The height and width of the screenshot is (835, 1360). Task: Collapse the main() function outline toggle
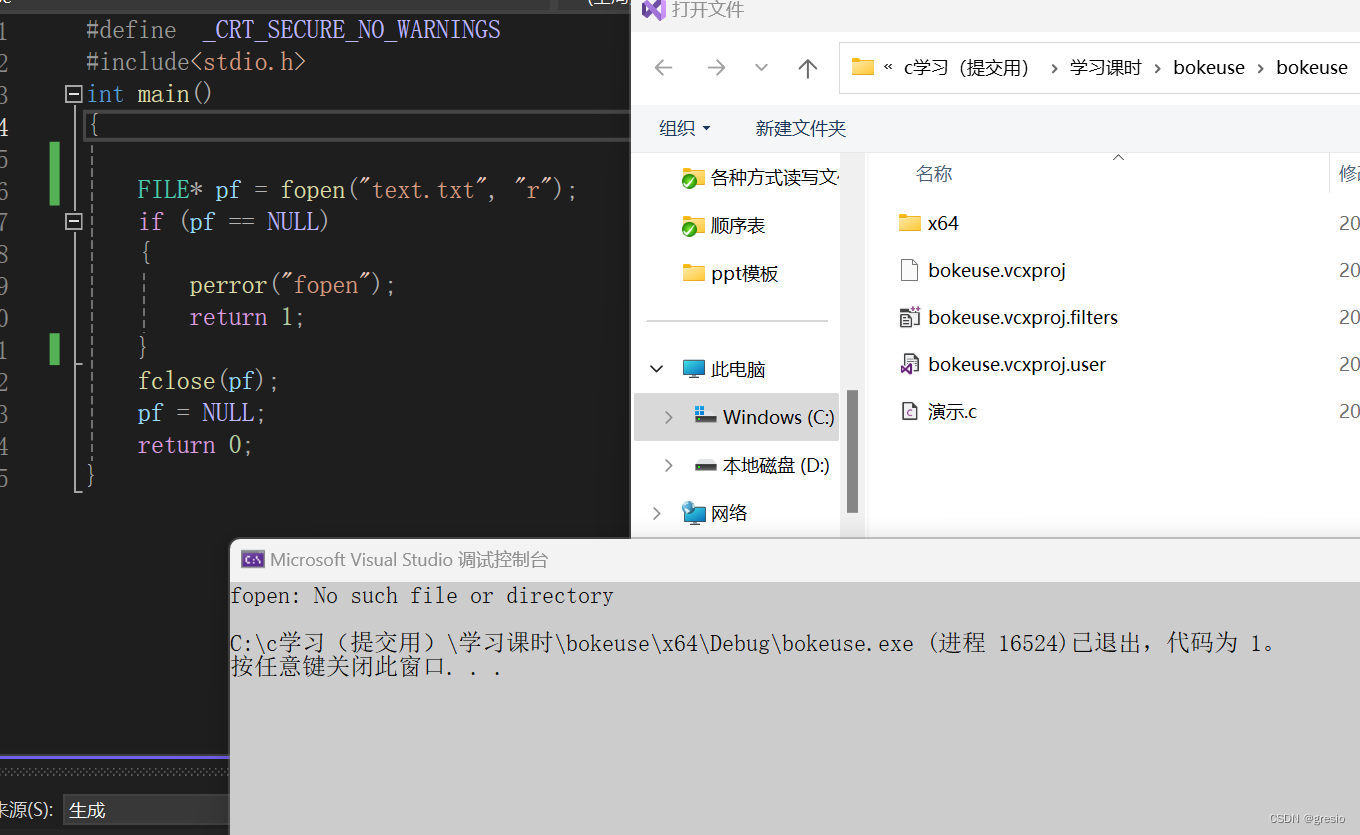[73, 94]
